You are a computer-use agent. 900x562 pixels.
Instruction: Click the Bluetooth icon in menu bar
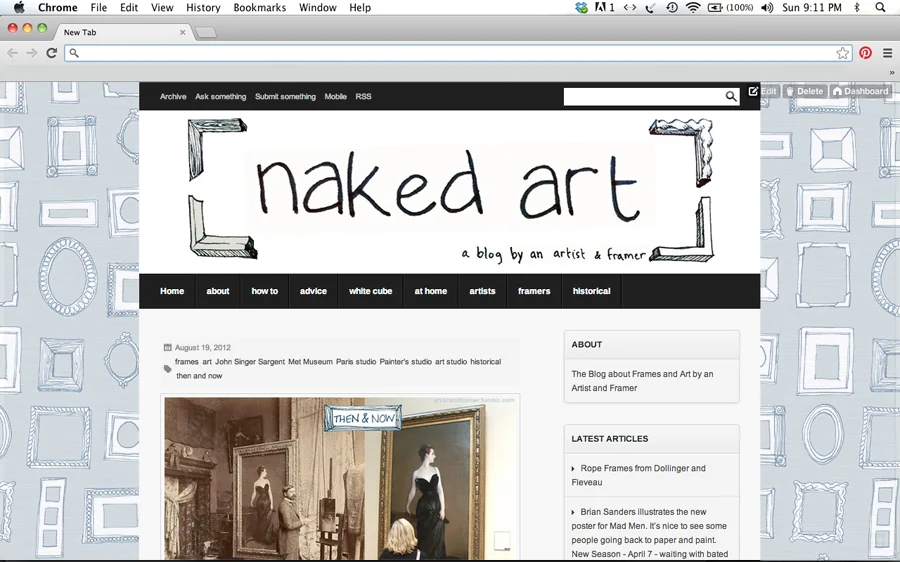[857, 7]
